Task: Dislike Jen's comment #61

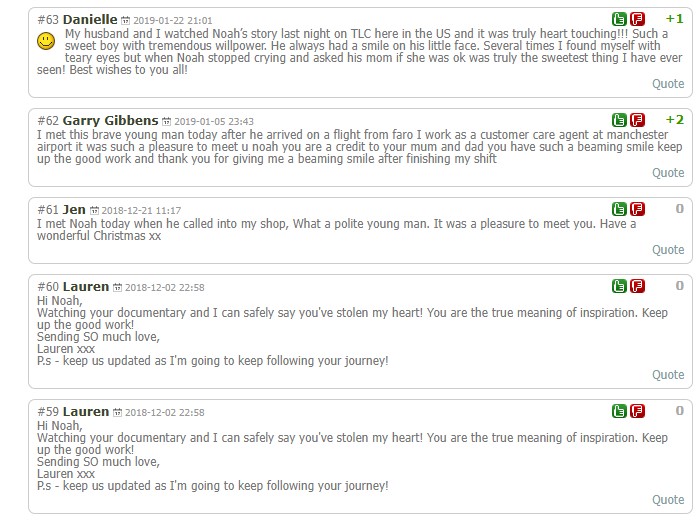Action: point(637,209)
